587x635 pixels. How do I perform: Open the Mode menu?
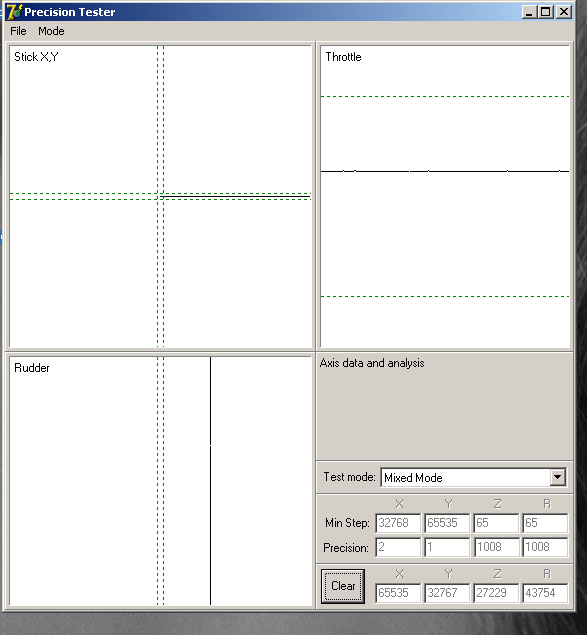tap(51, 31)
